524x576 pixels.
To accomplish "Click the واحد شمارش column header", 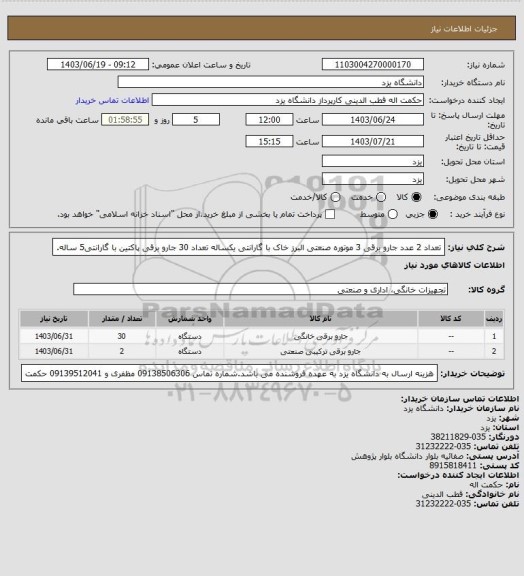I will pyautogui.click(x=190, y=318).
